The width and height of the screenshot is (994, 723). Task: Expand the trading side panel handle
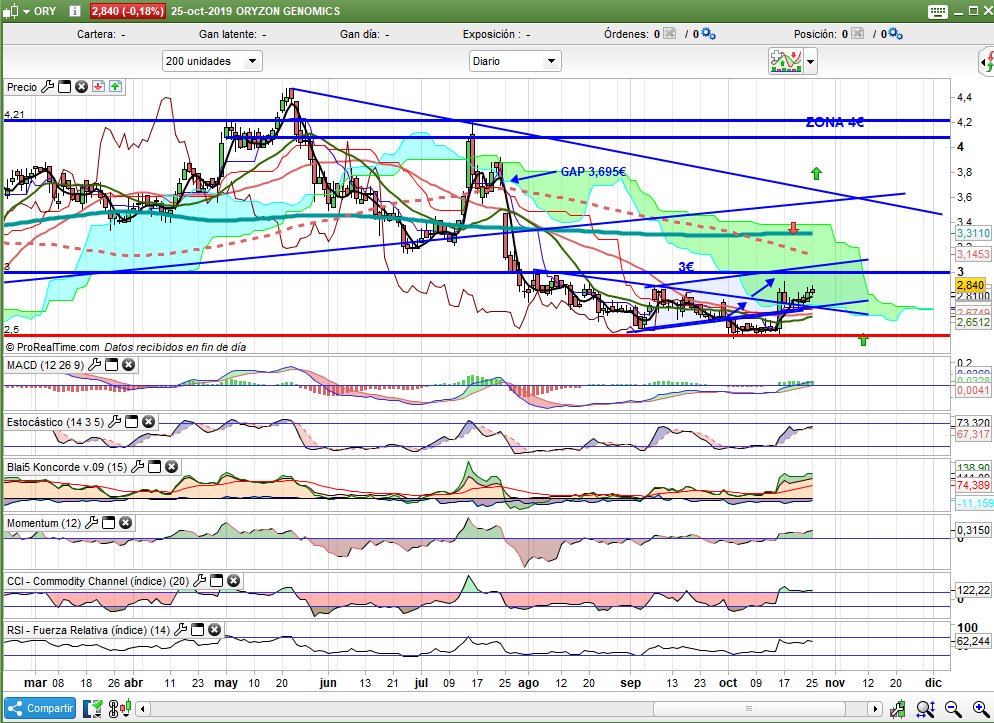pos(986,62)
